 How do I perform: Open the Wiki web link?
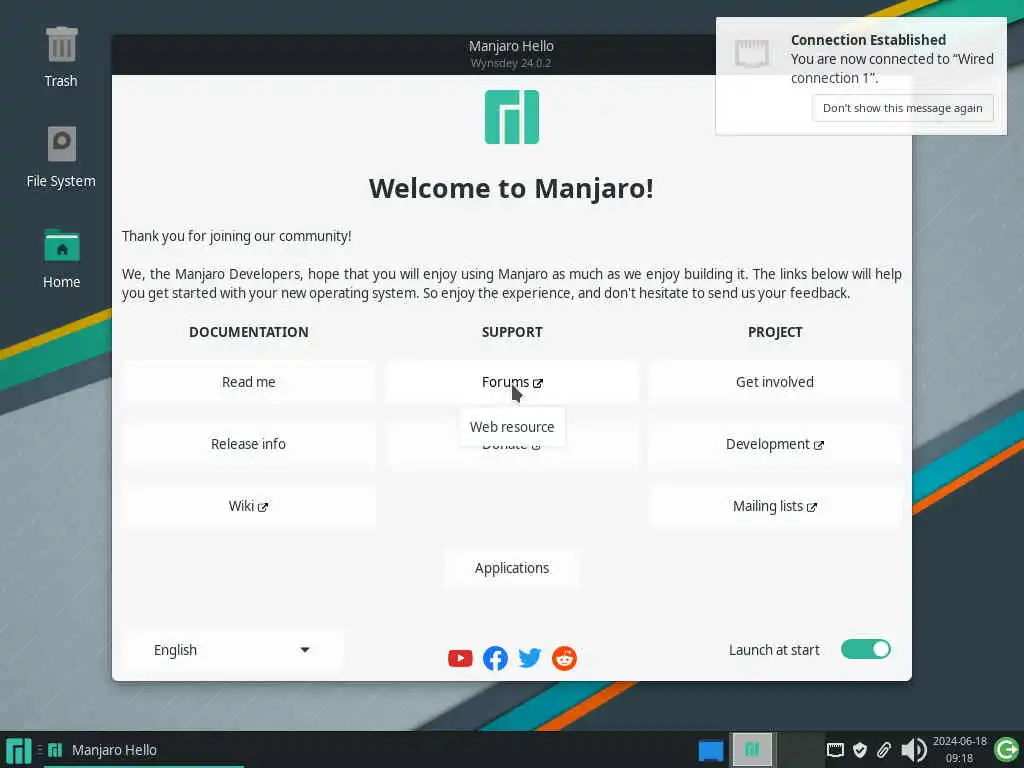pos(249,506)
